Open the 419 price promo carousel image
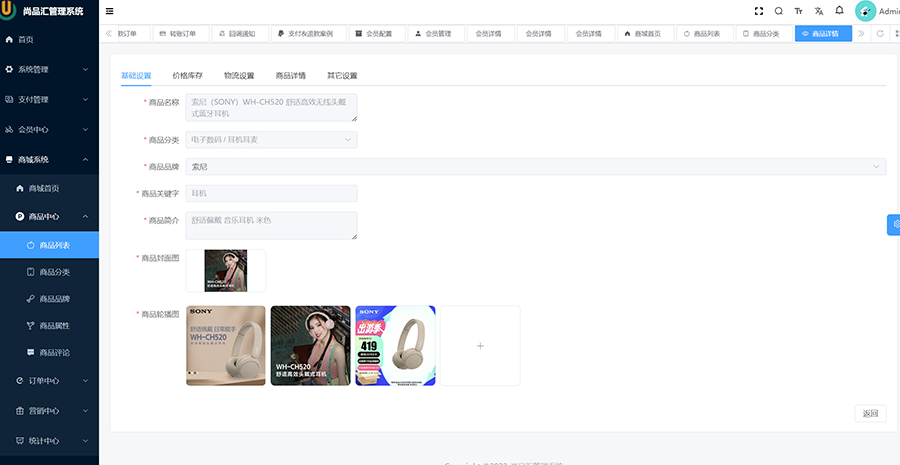The height and width of the screenshot is (465, 900). (395, 346)
